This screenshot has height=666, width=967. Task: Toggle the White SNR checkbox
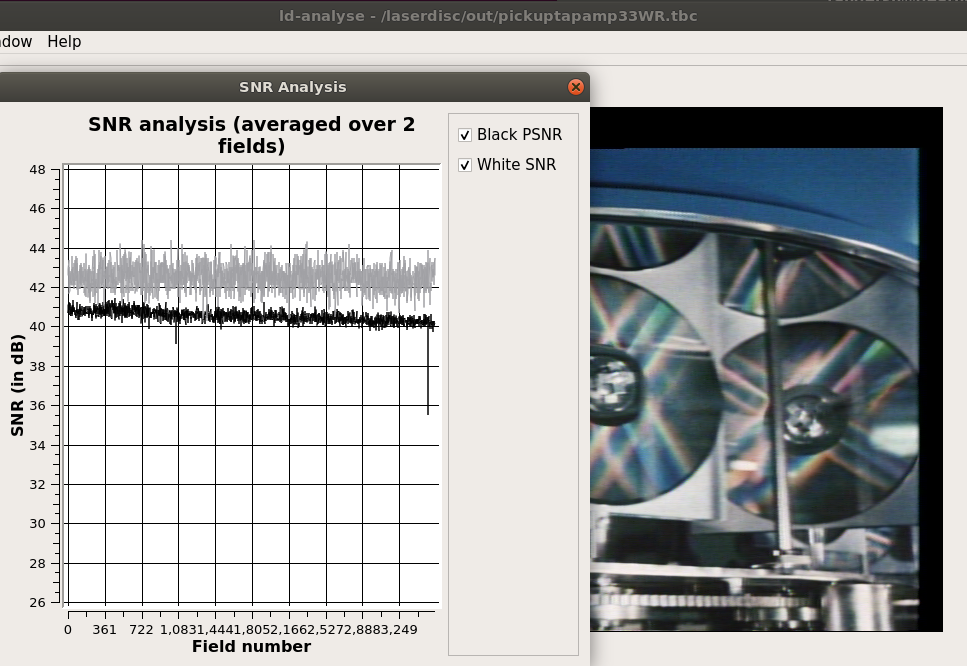point(465,165)
